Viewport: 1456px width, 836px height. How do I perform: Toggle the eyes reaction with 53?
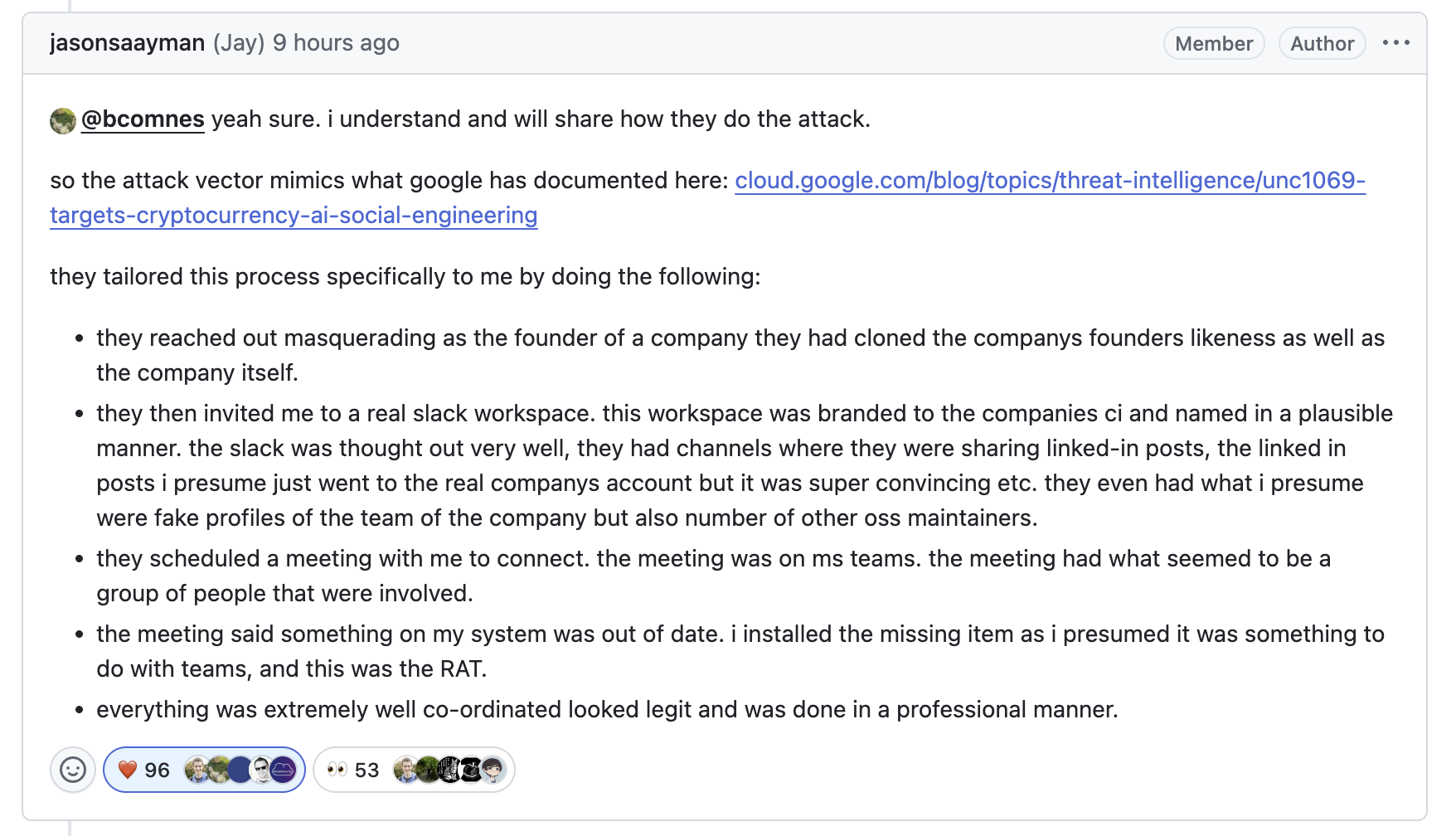coord(414,770)
